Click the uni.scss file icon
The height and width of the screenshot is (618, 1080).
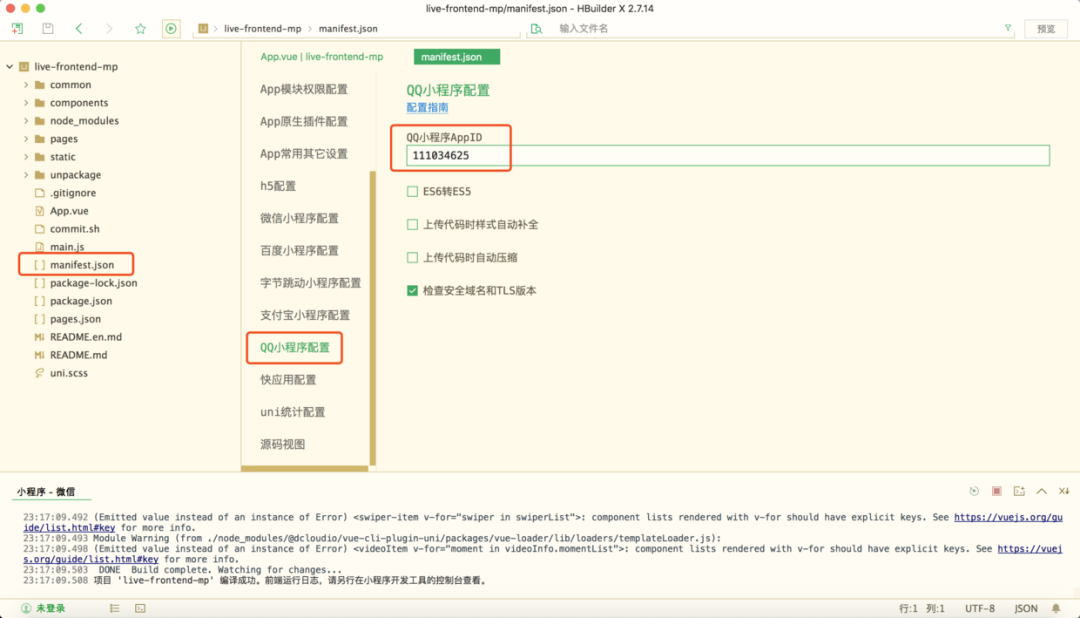click(x=39, y=373)
